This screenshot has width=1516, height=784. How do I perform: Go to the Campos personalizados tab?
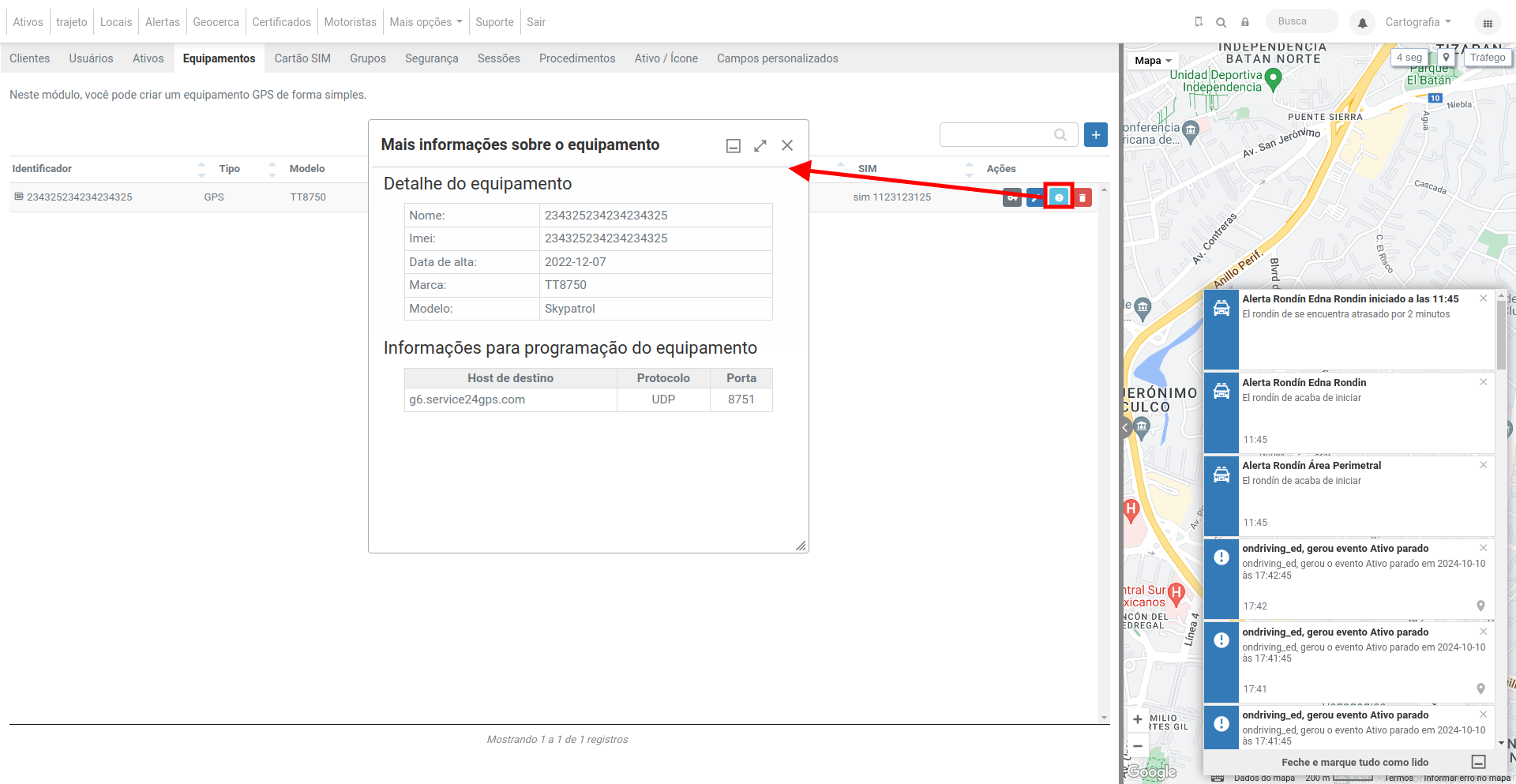[778, 58]
